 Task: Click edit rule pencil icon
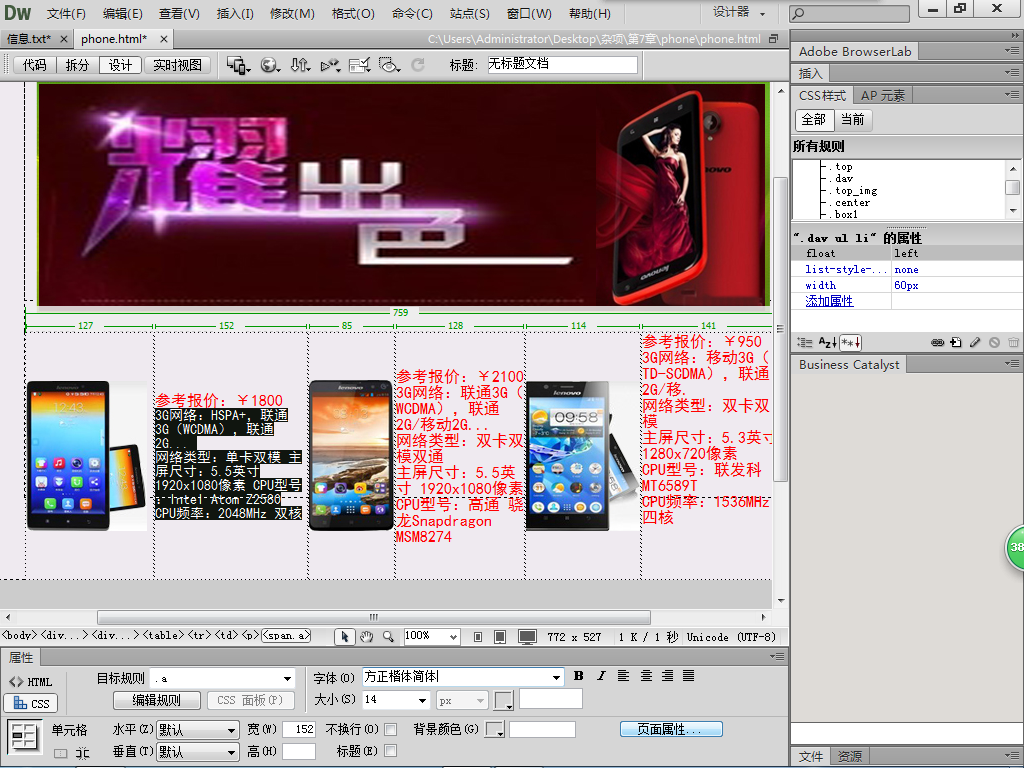pos(975,342)
